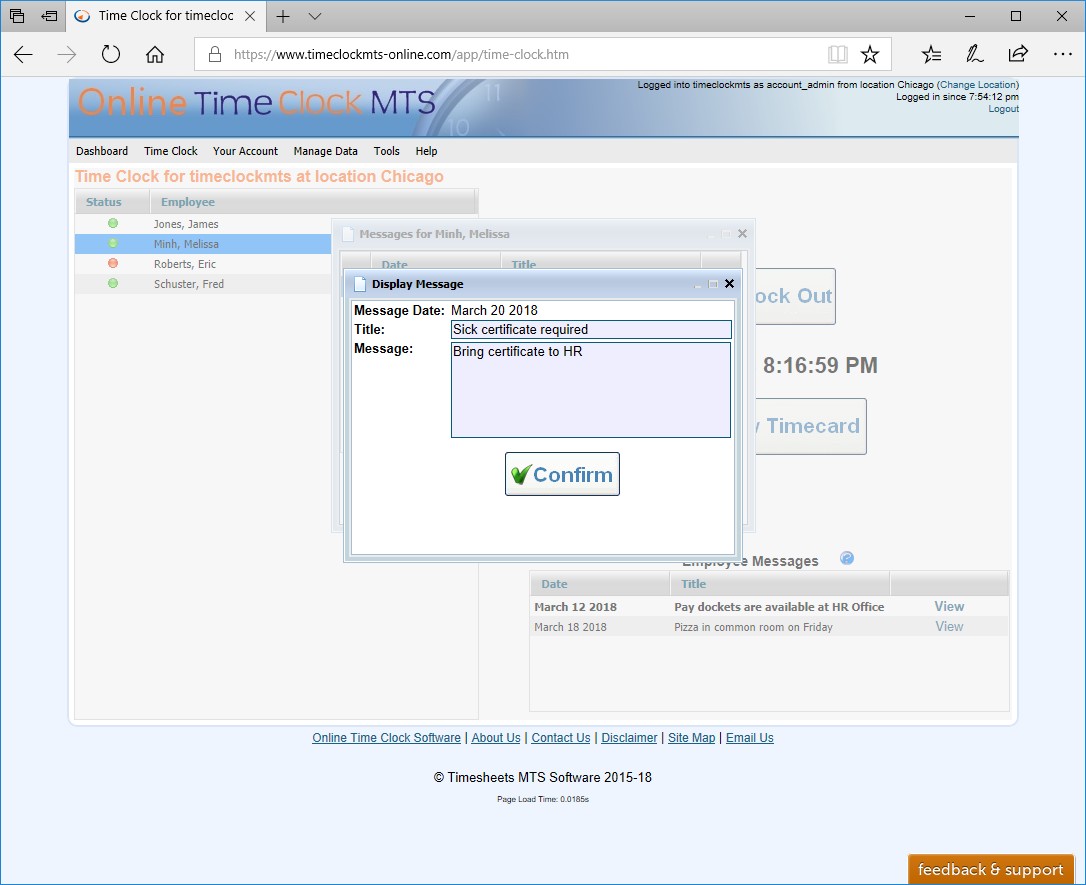Click the Change Location link
Screen dimensions: 1086x885
[x=977, y=85]
